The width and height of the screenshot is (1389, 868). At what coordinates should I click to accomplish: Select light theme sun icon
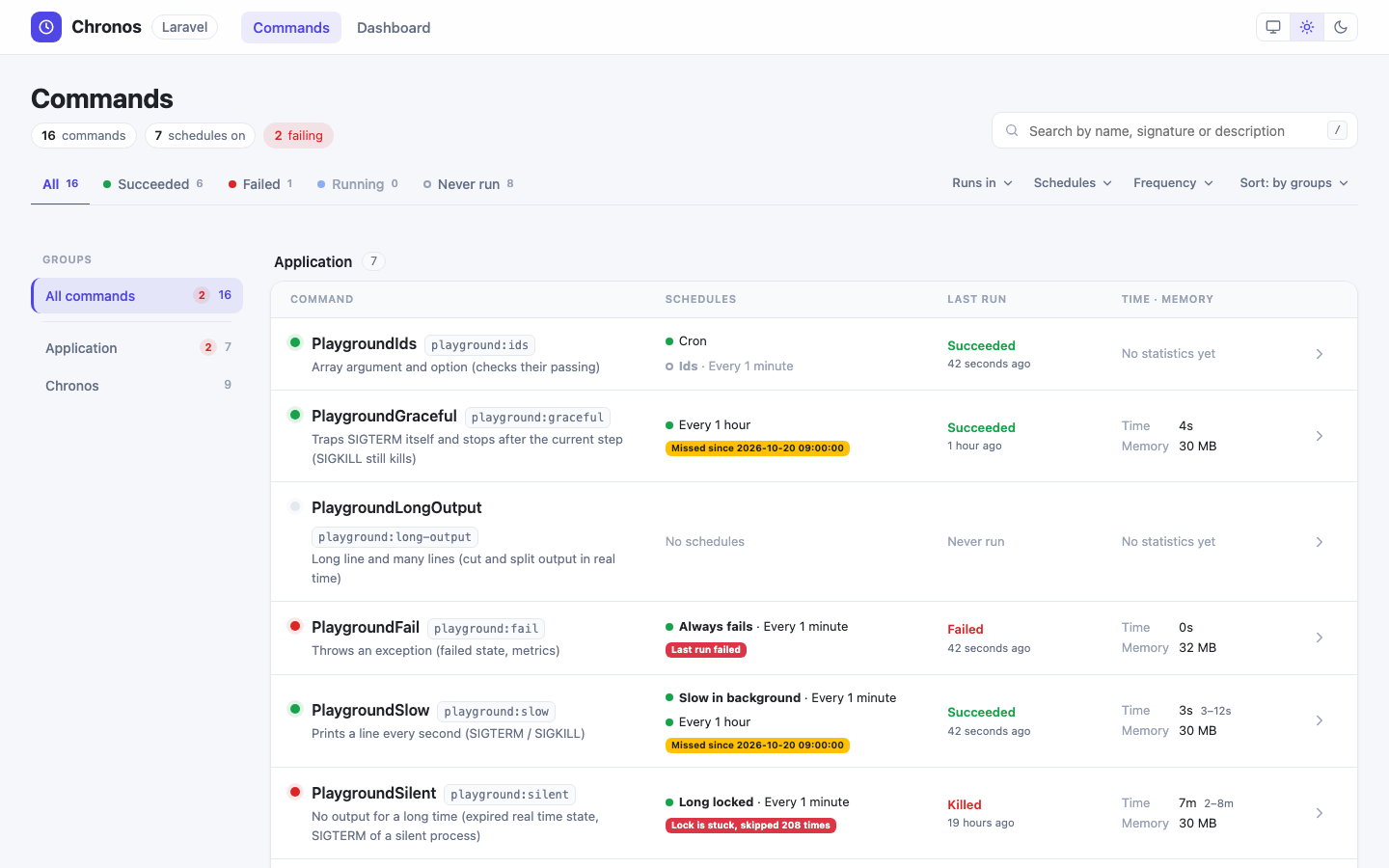pyautogui.click(x=1307, y=27)
